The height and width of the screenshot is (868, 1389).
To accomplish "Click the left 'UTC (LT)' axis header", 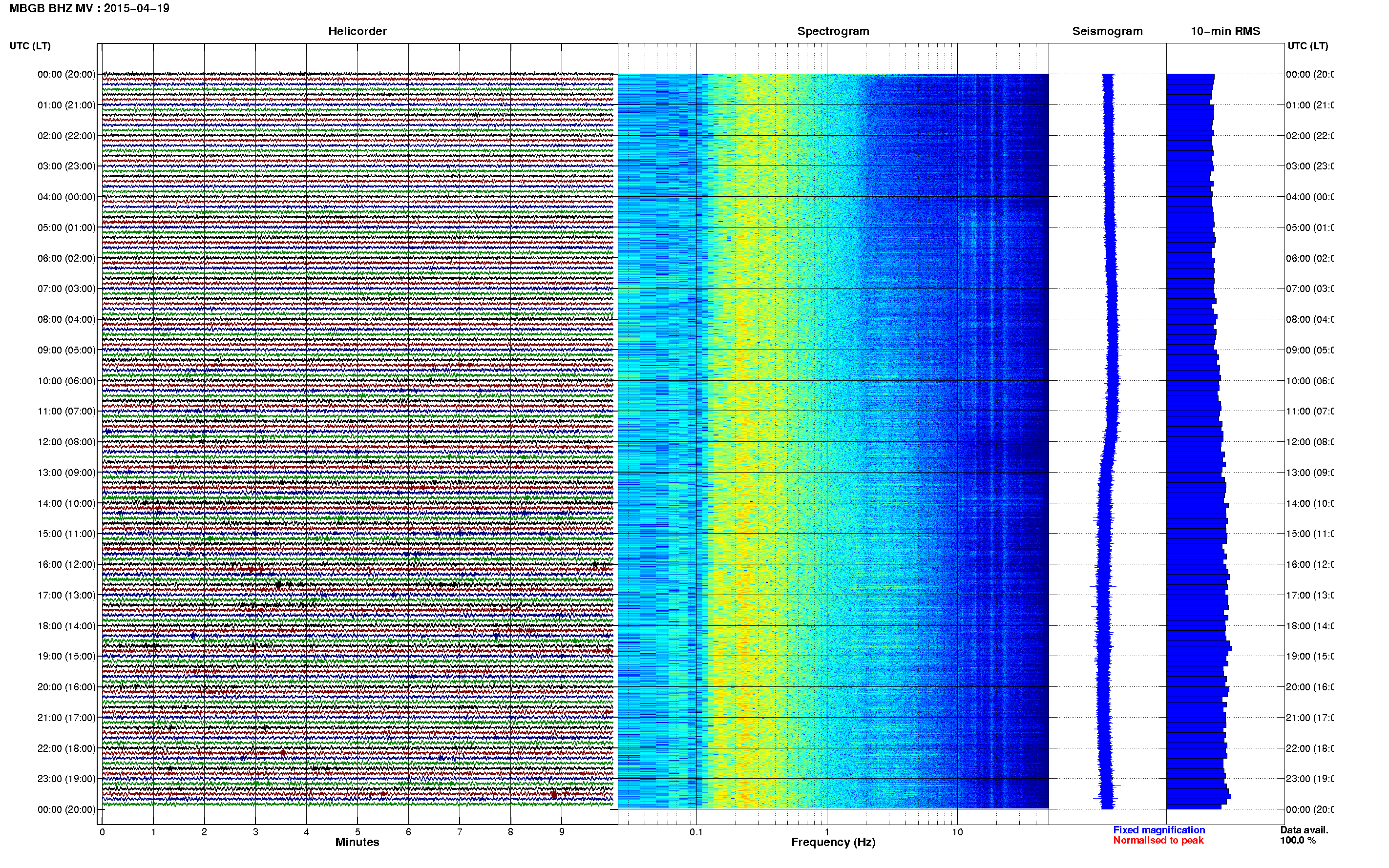I will coord(30,46).
